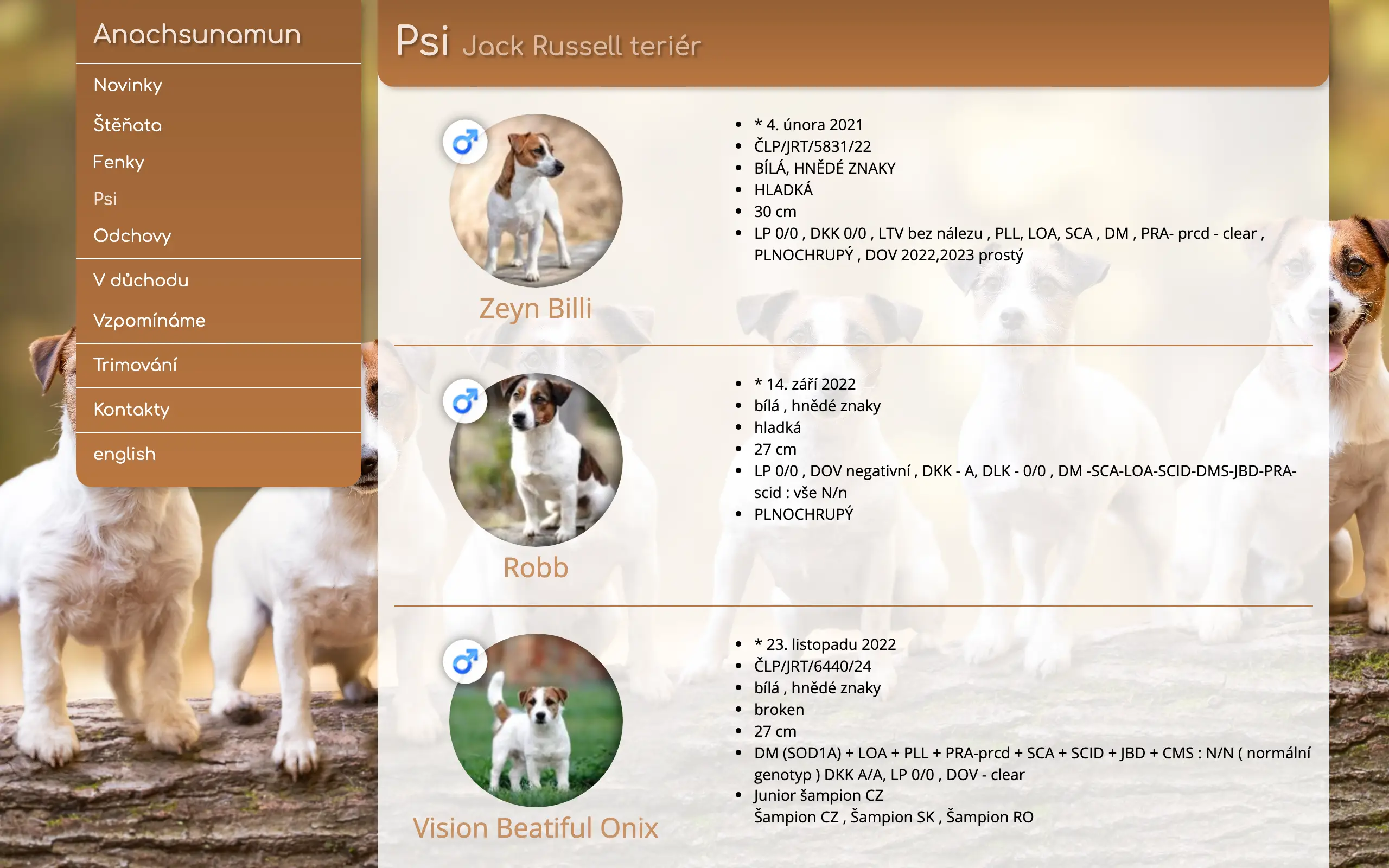This screenshot has height=868, width=1389.
Task: Click the Vision Beatiful Onix name link
Action: (536, 828)
